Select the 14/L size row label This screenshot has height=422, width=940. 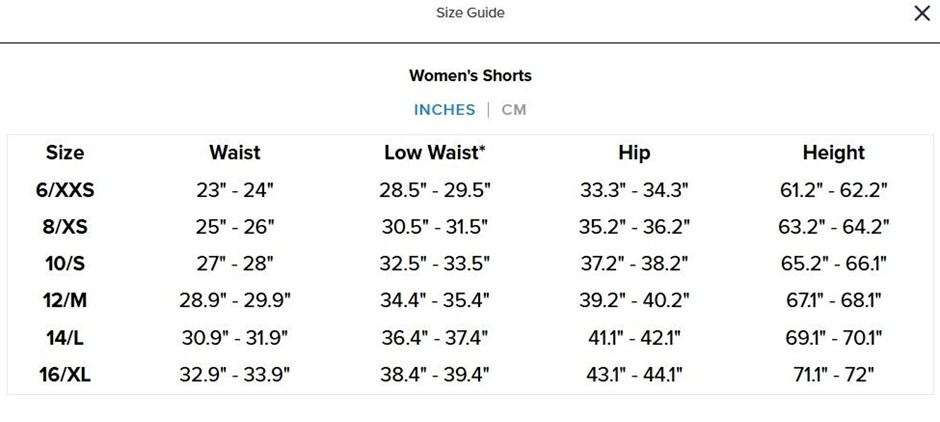coord(65,338)
